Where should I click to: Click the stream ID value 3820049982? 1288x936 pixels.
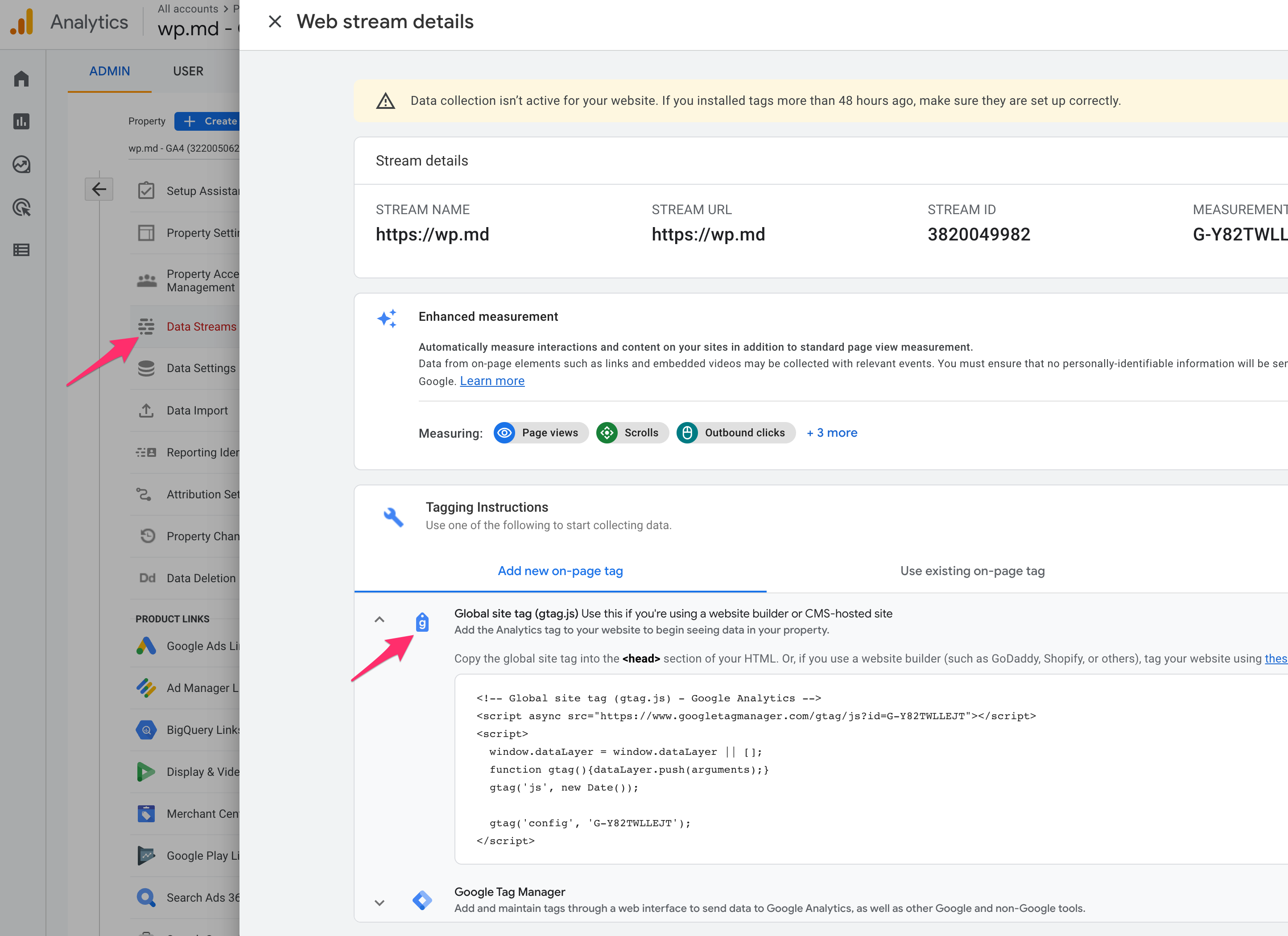978,234
